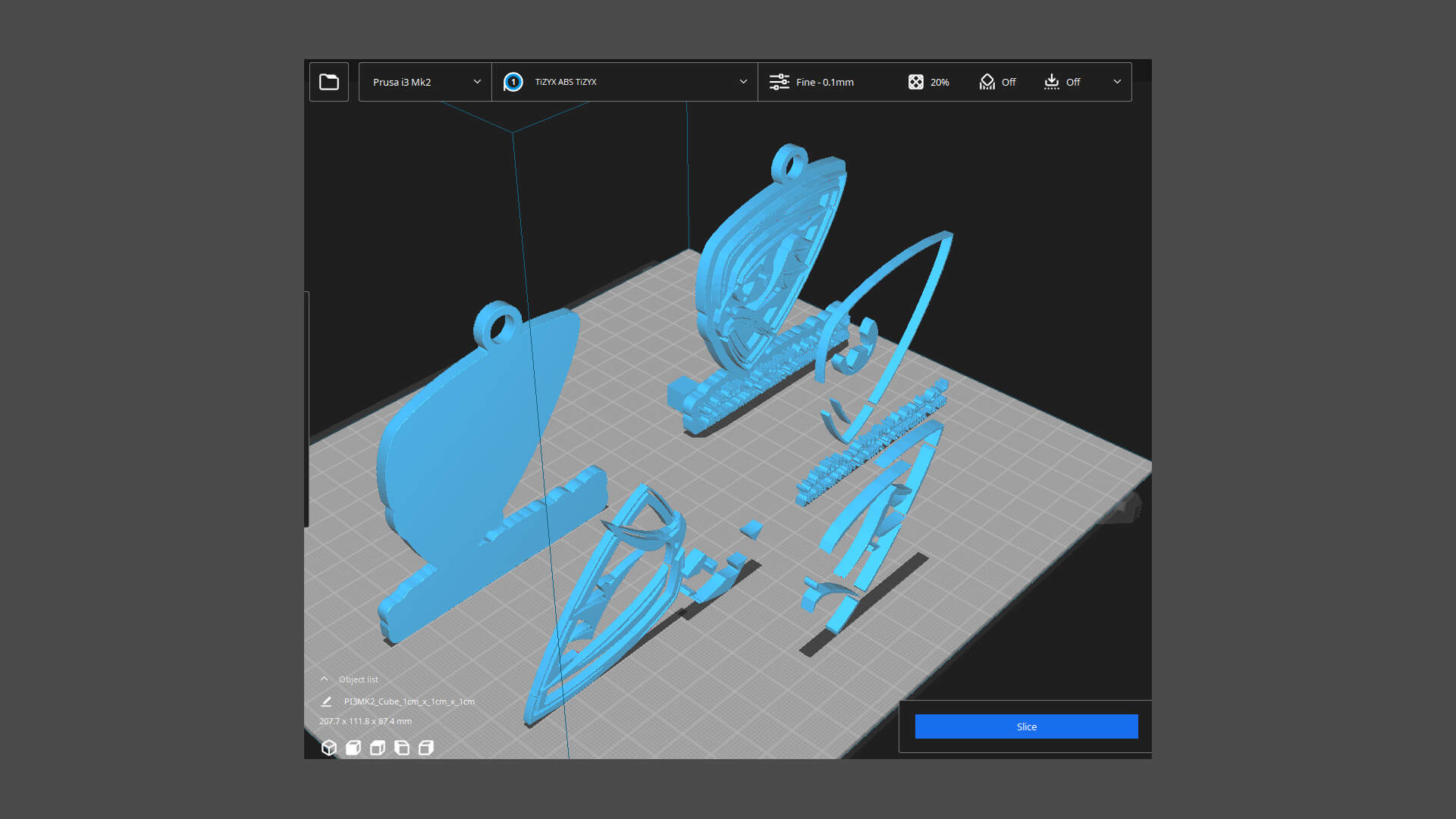Screen dimensions: 1456x819
Task: Open the print settings sliders icon
Action: coord(779,82)
